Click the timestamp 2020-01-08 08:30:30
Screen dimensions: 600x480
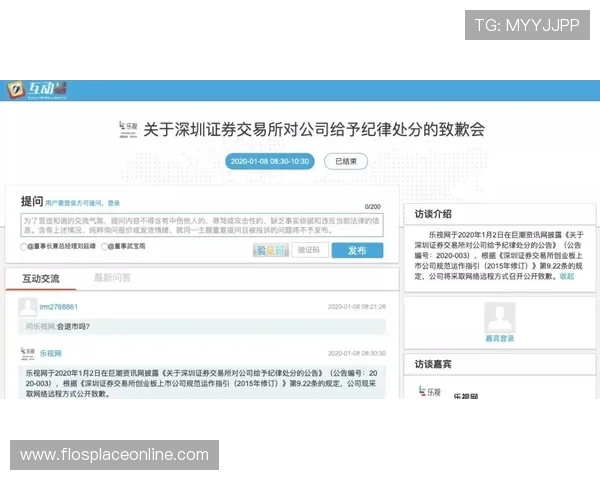pyautogui.click(x=357, y=353)
